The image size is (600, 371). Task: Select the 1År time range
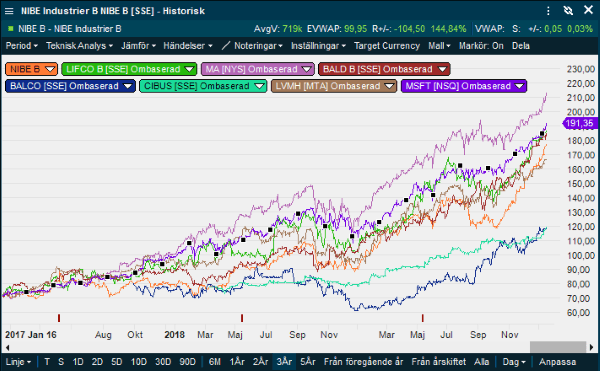click(x=237, y=362)
